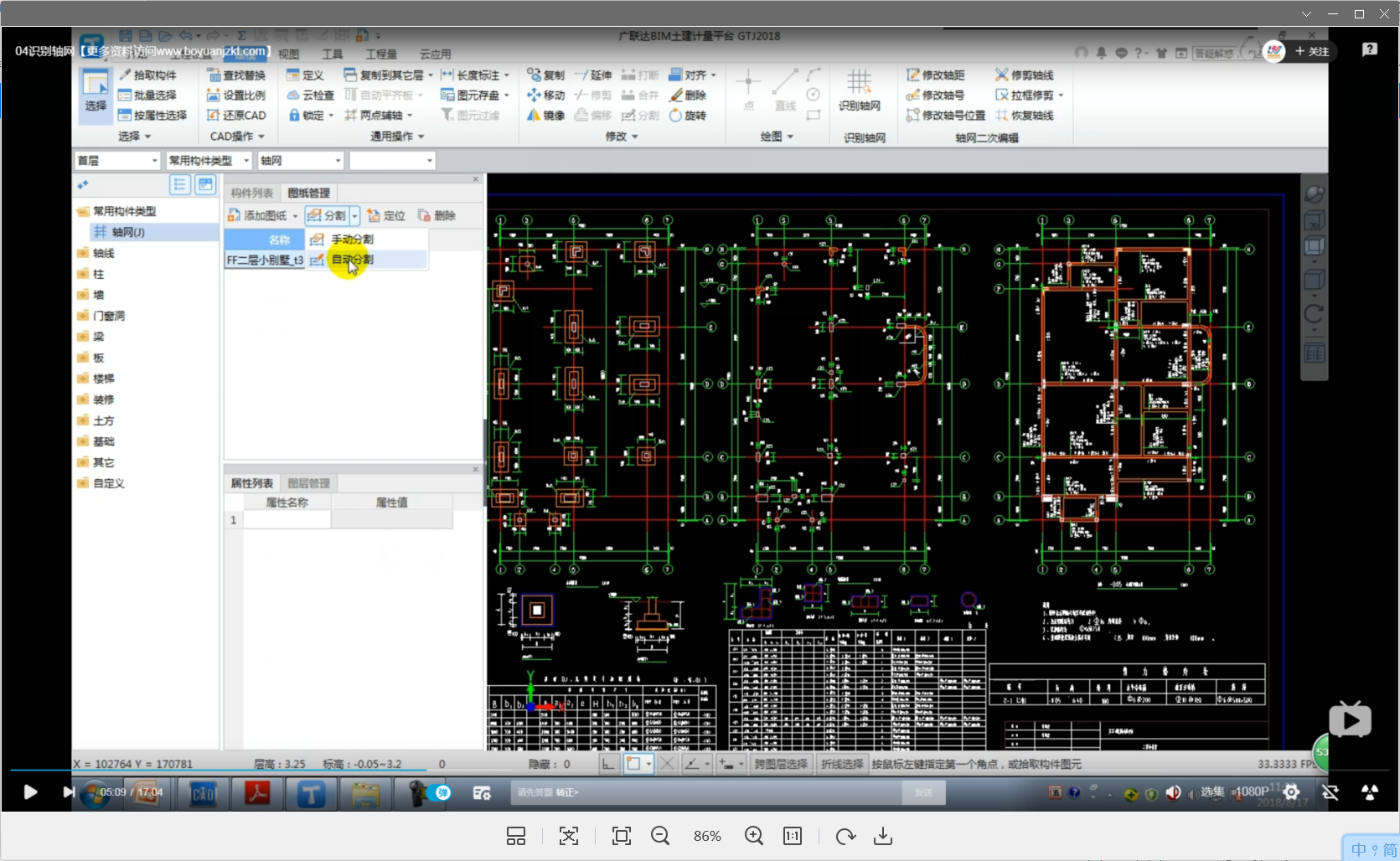Image resolution: width=1400 pixels, height=861 pixels.
Task: Click 点 point draw tool
Action: 748,90
